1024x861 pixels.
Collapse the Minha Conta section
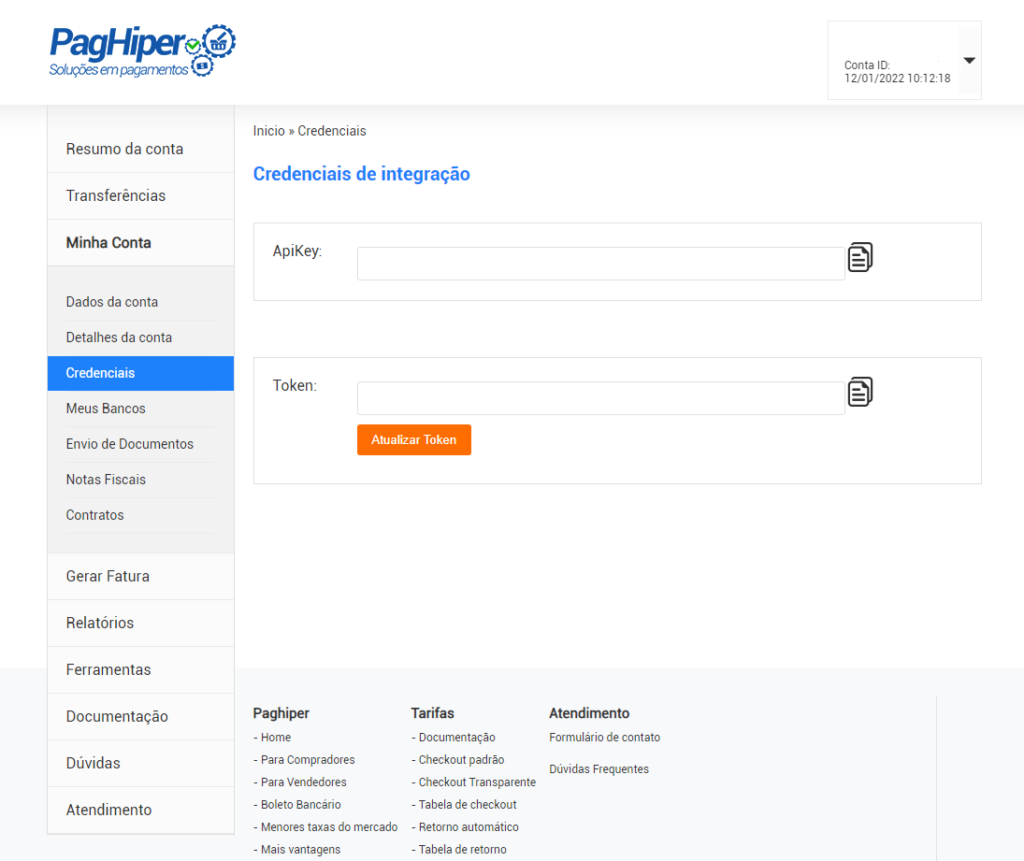pos(141,242)
